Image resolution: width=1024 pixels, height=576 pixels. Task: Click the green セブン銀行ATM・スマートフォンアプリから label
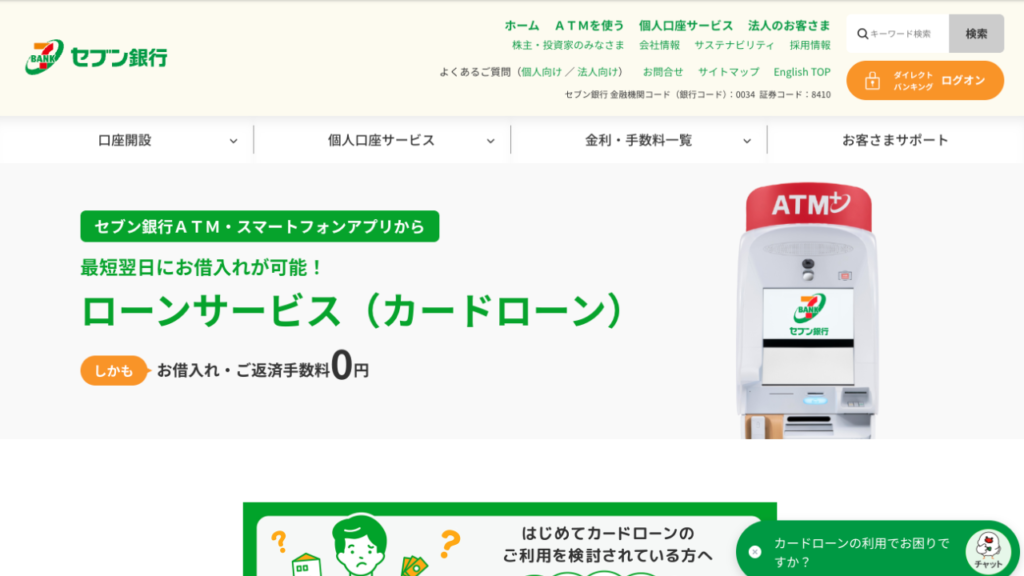259,227
